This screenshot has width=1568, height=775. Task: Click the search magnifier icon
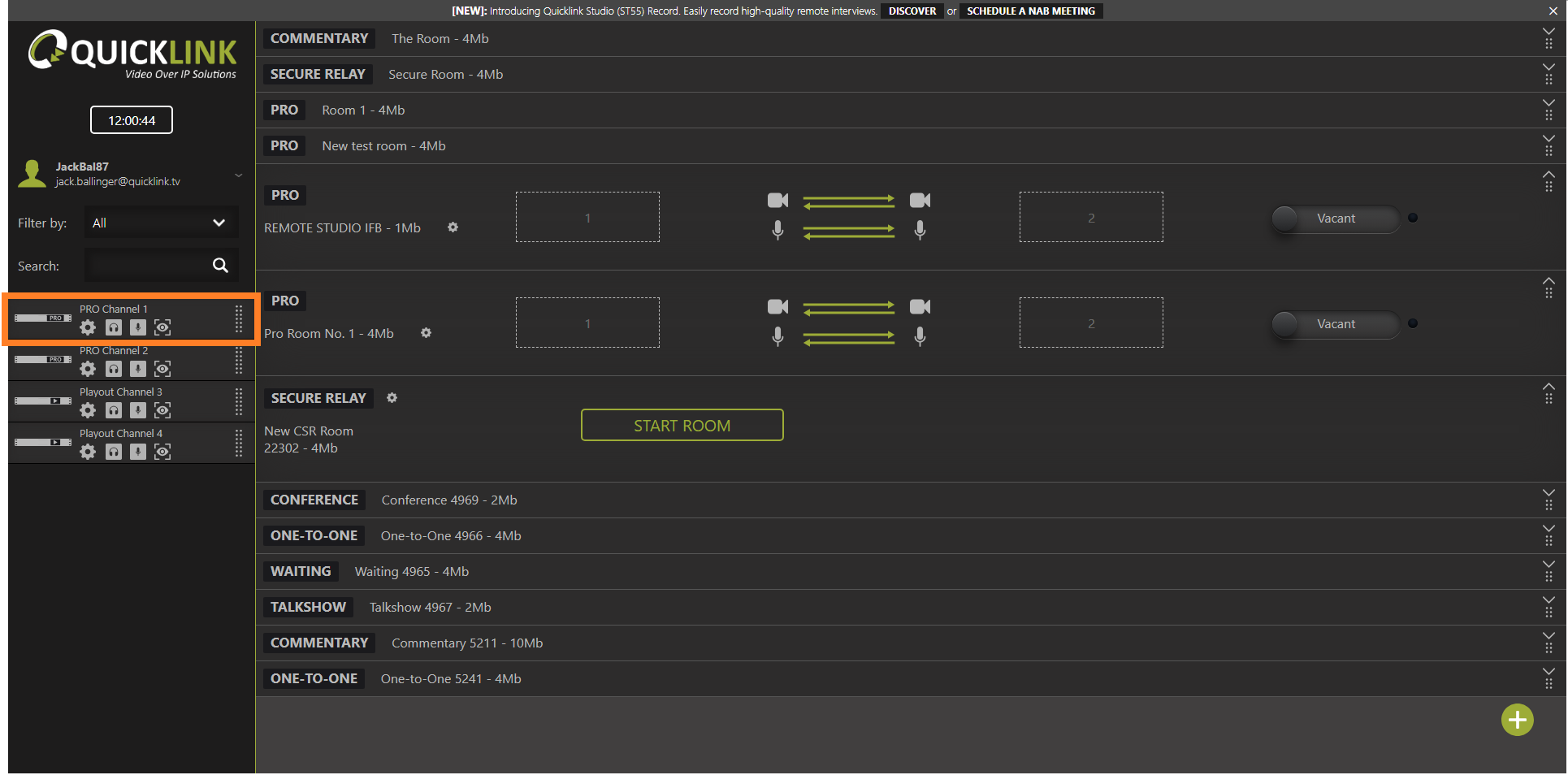(220, 266)
